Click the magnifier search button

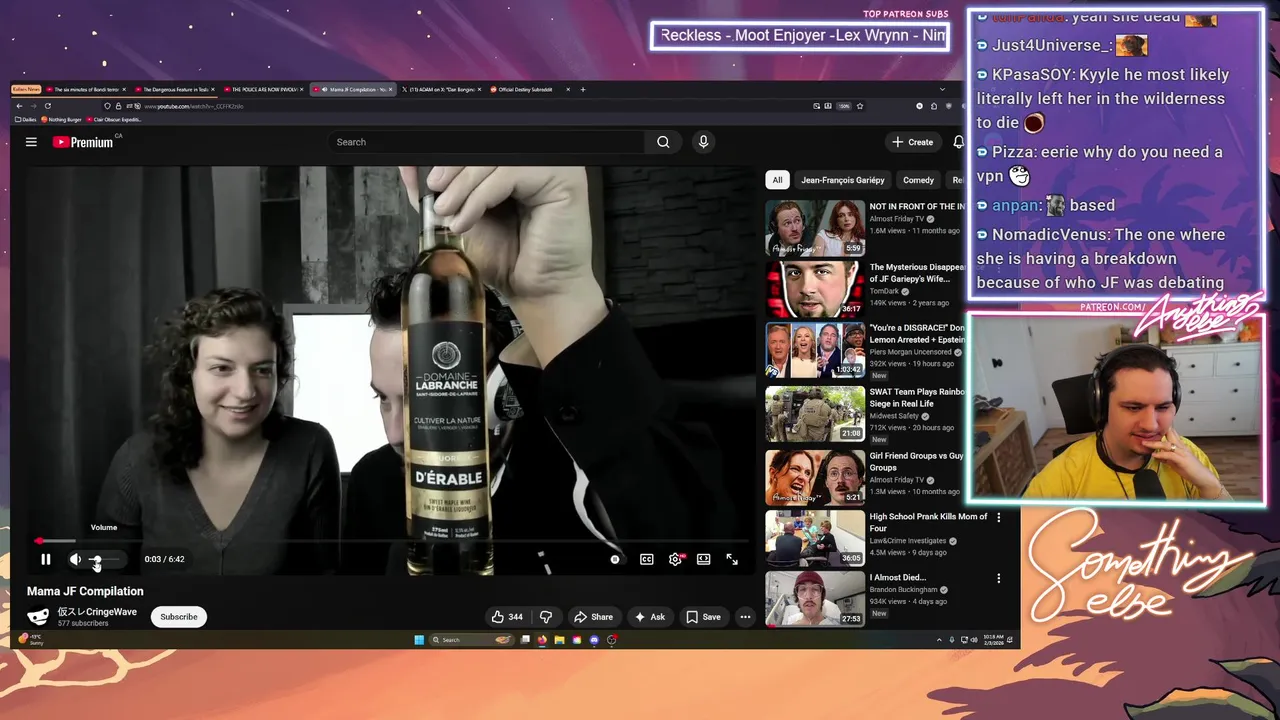(x=663, y=142)
